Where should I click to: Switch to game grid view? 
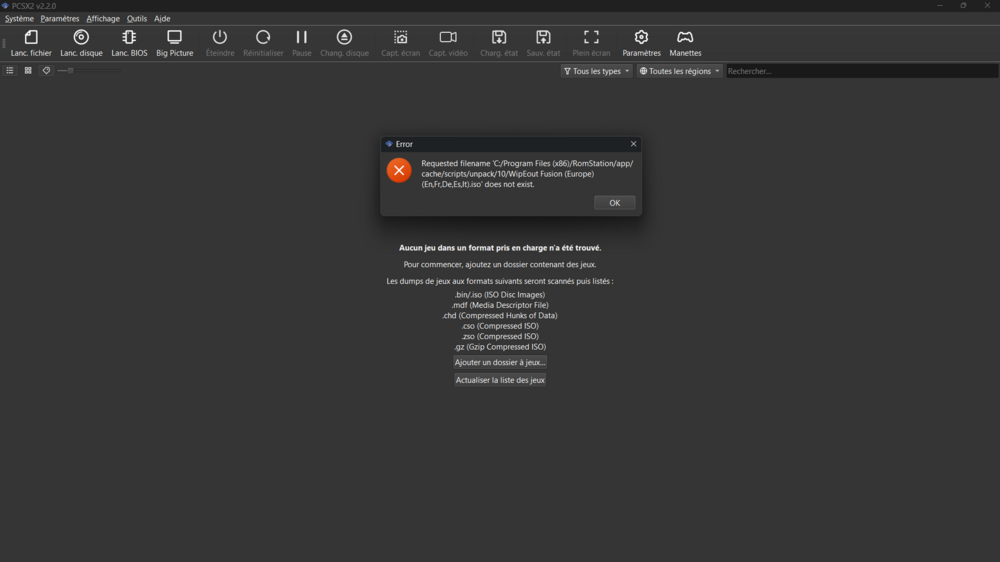pyautogui.click(x=28, y=71)
